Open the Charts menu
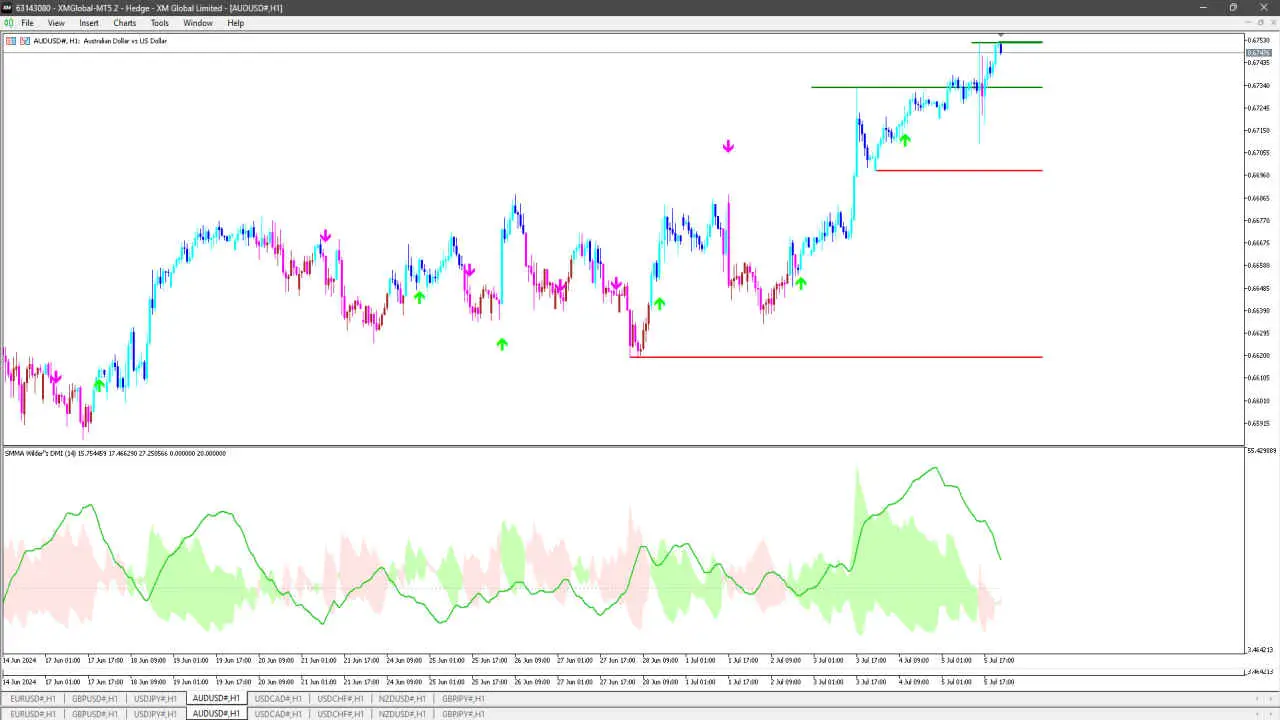Image resolution: width=1280 pixels, height=720 pixels. click(x=123, y=23)
